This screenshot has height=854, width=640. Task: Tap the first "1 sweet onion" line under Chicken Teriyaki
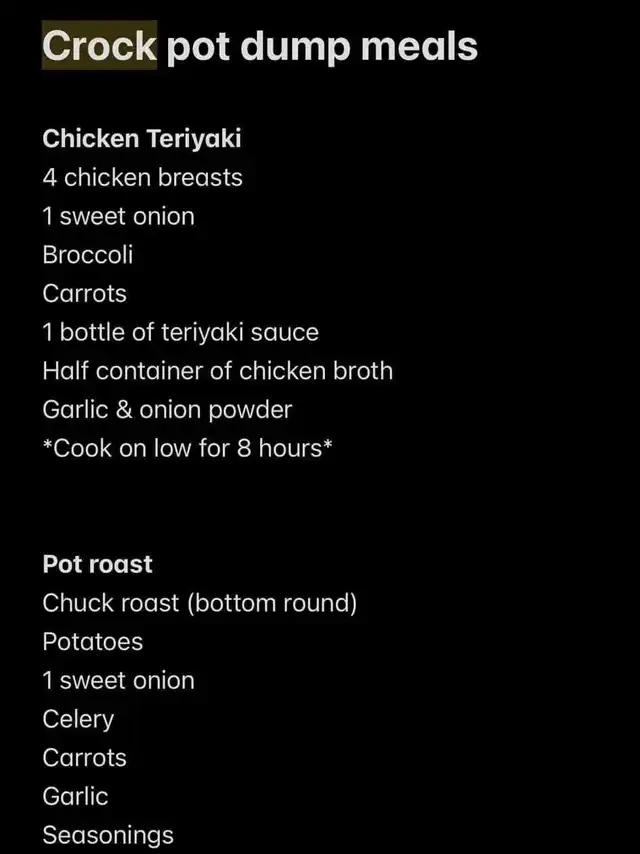(x=118, y=216)
